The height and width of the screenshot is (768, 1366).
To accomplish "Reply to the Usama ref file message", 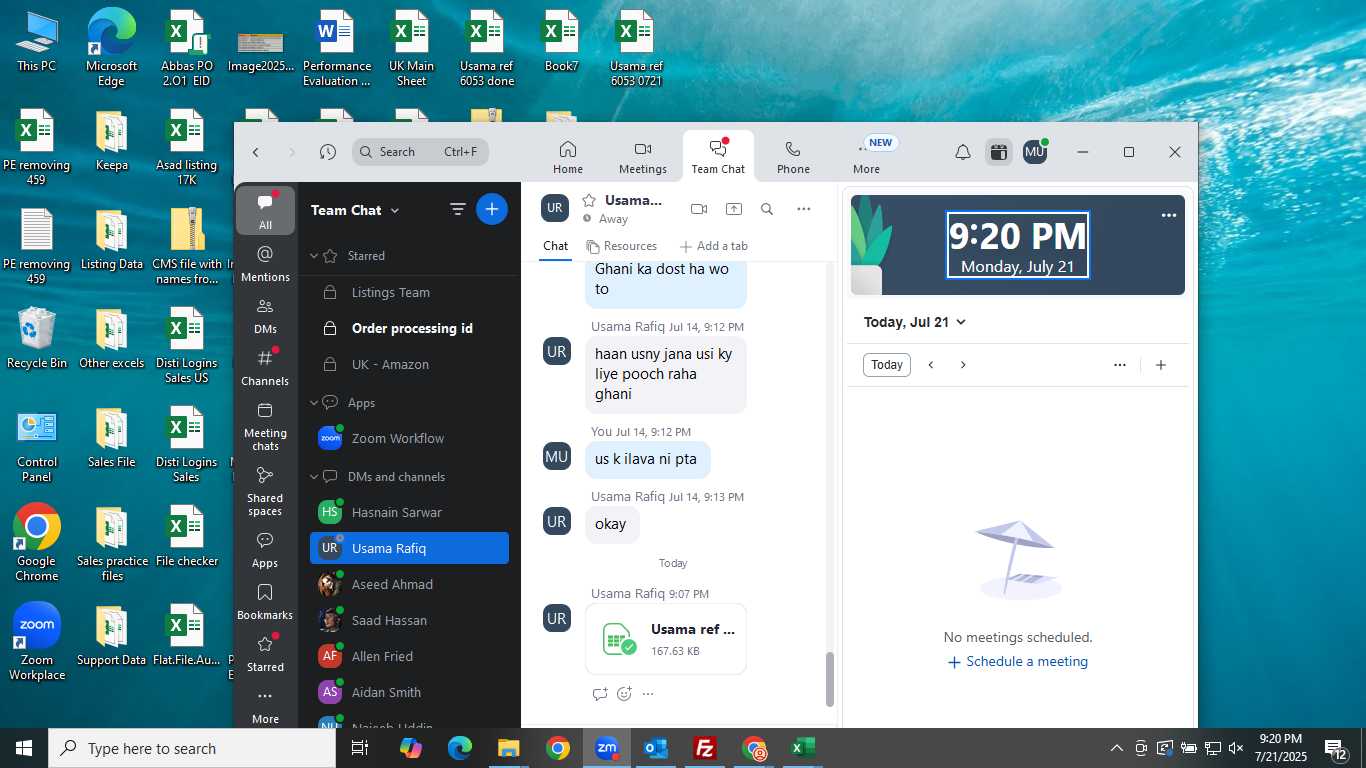I will [x=600, y=693].
